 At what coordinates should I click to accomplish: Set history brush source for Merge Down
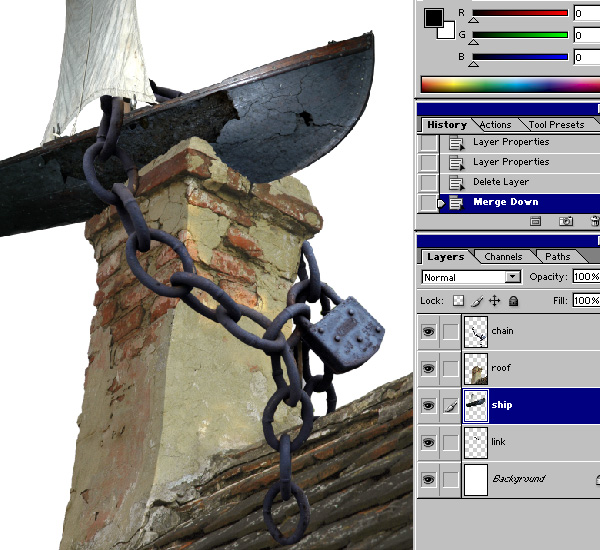click(428, 202)
